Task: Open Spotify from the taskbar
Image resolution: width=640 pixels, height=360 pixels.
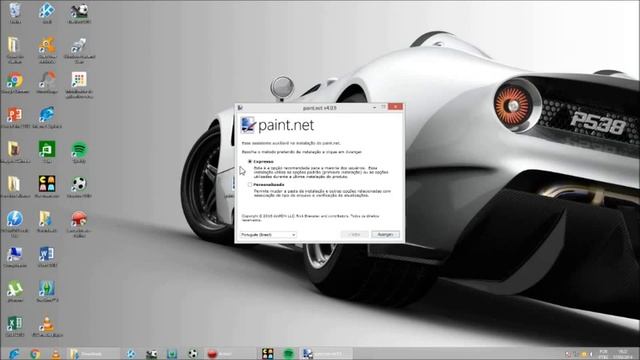Action: (x=289, y=353)
